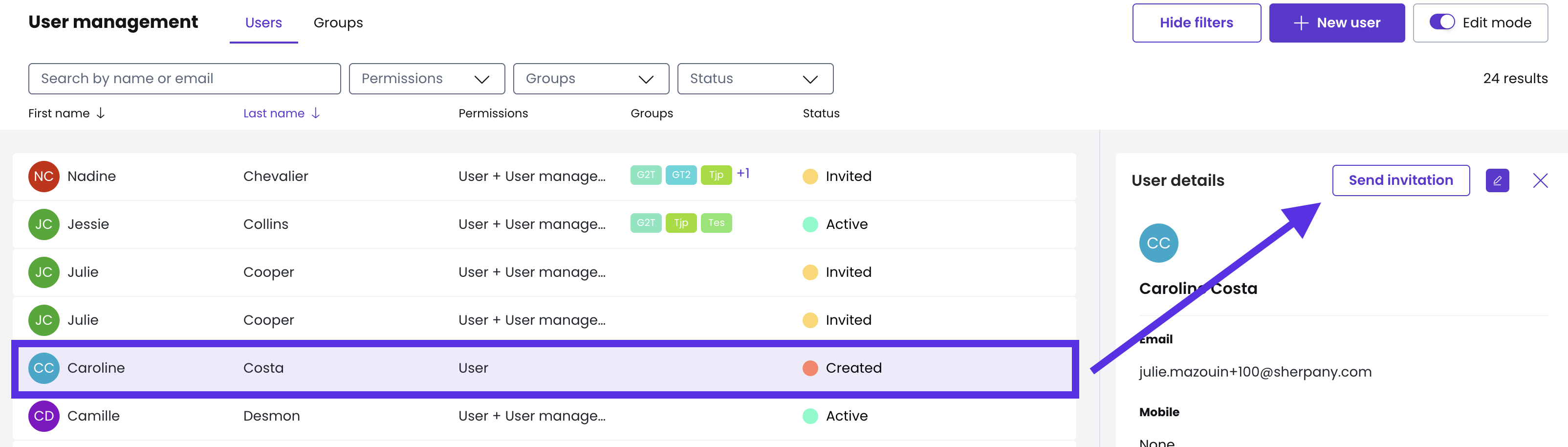
Task: Click the Send invitation button
Action: click(1401, 180)
